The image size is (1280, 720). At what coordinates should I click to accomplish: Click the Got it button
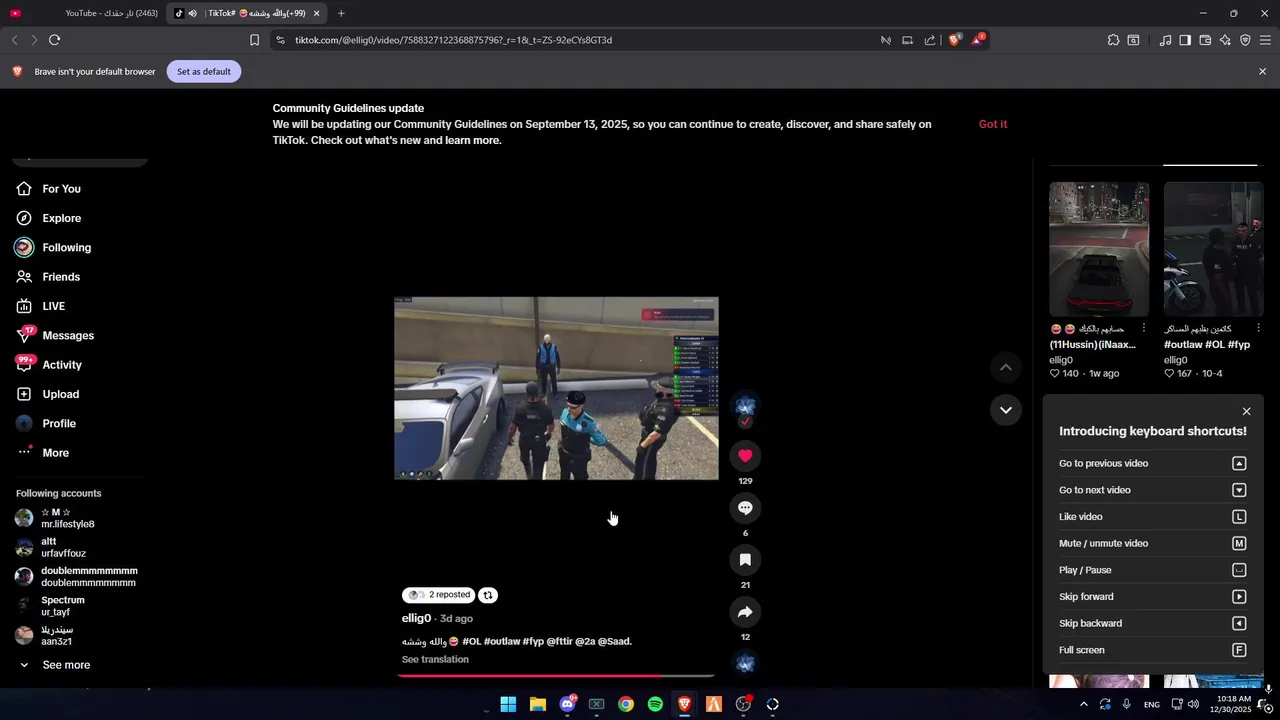point(993,124)
